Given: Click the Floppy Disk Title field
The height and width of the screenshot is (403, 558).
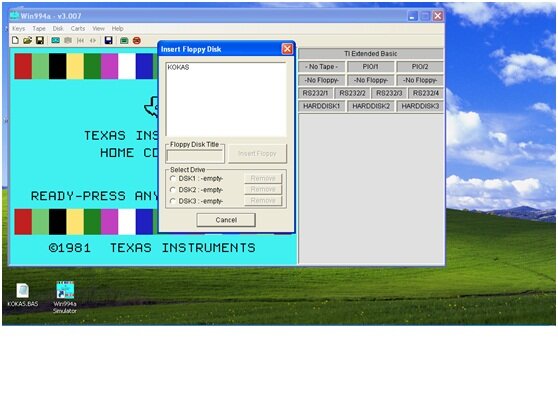Looking at the screenshot, I should [x=195, y=156].
